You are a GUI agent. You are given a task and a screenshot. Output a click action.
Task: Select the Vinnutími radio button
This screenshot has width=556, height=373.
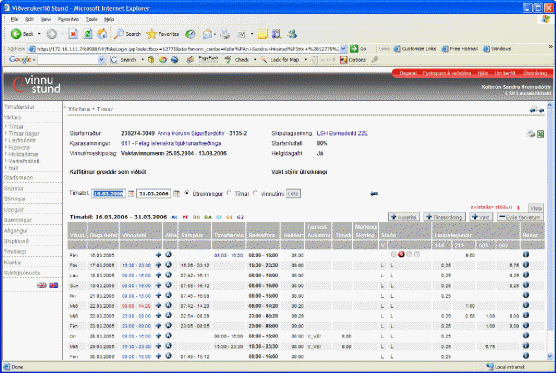pos(255,193)
